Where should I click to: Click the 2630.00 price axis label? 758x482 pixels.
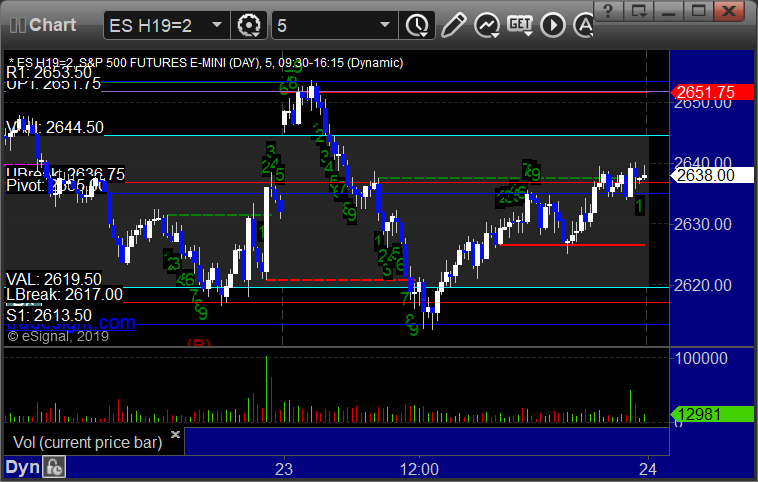point(702,224)
